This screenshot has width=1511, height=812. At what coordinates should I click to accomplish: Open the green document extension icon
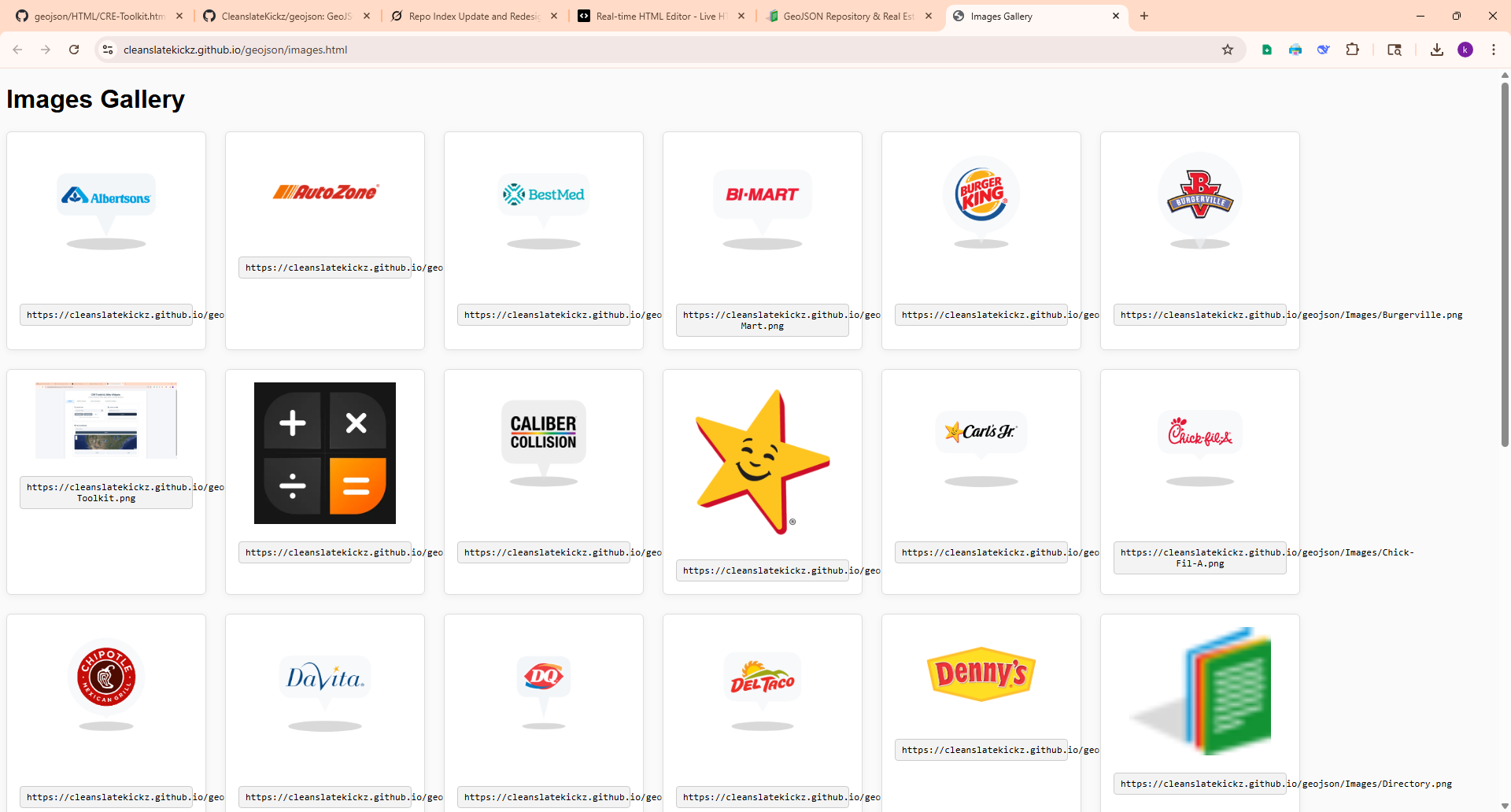click(1267, 50)
